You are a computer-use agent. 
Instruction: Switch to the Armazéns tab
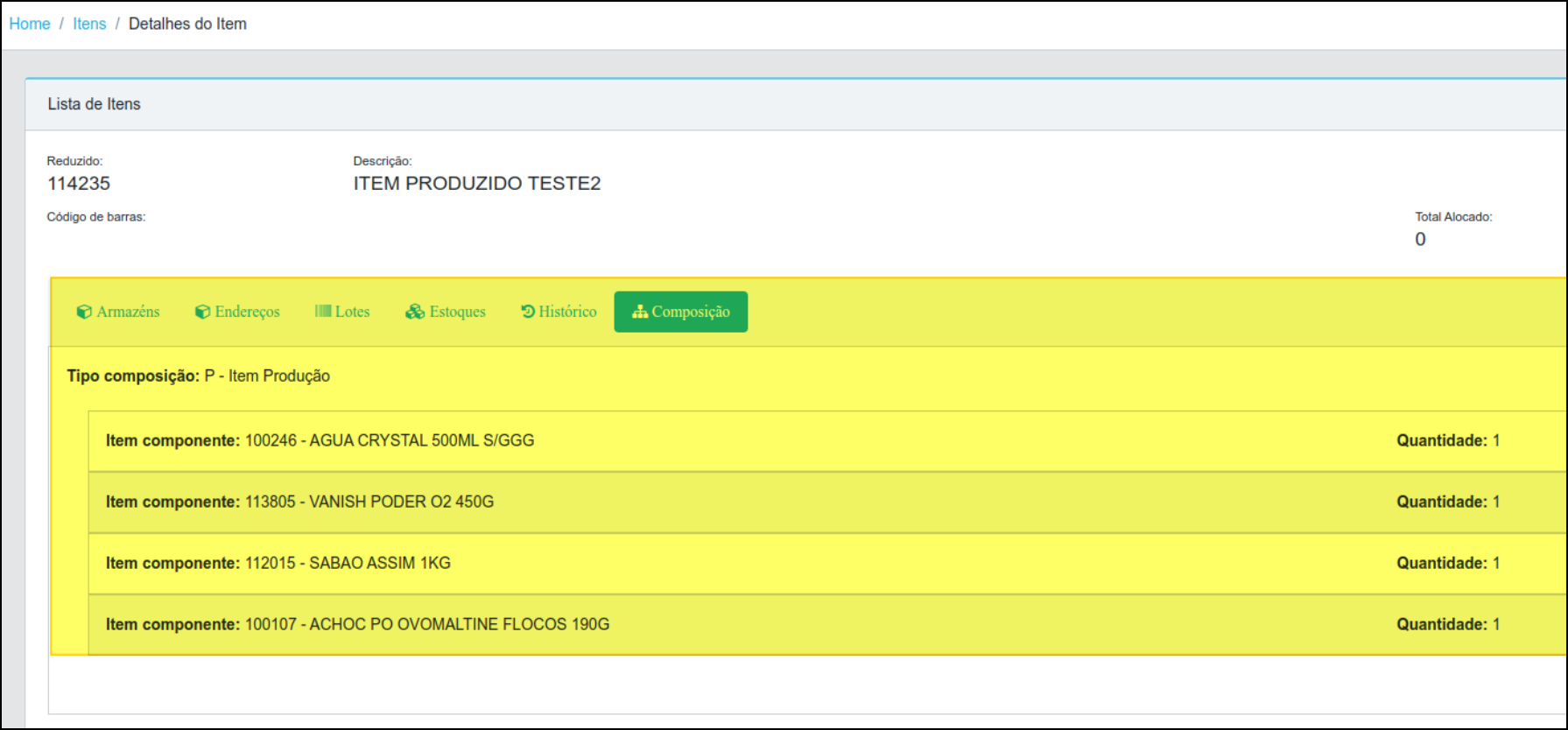tap(118, 312)
